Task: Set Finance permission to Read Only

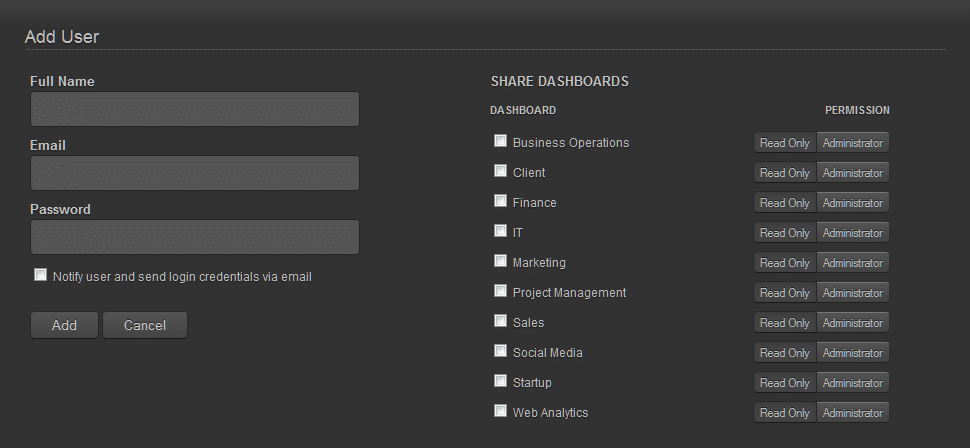Action: pos(784,203)
